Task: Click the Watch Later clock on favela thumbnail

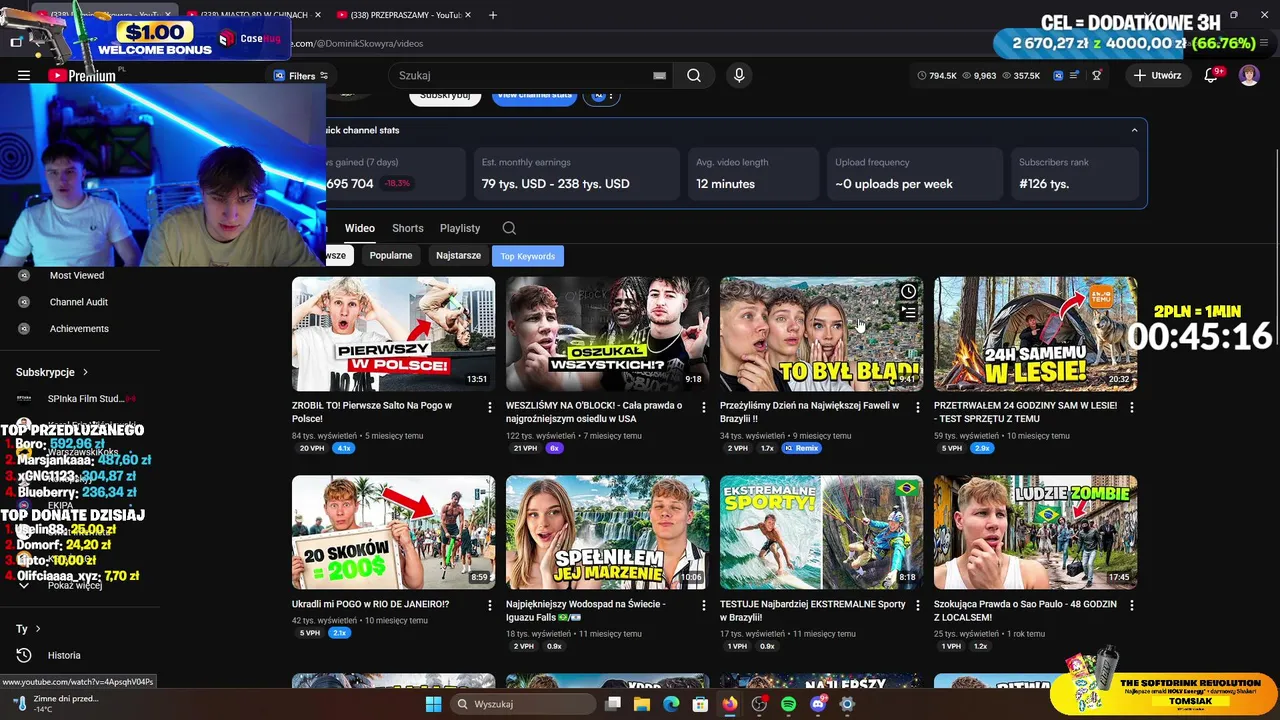Action: 908,292
